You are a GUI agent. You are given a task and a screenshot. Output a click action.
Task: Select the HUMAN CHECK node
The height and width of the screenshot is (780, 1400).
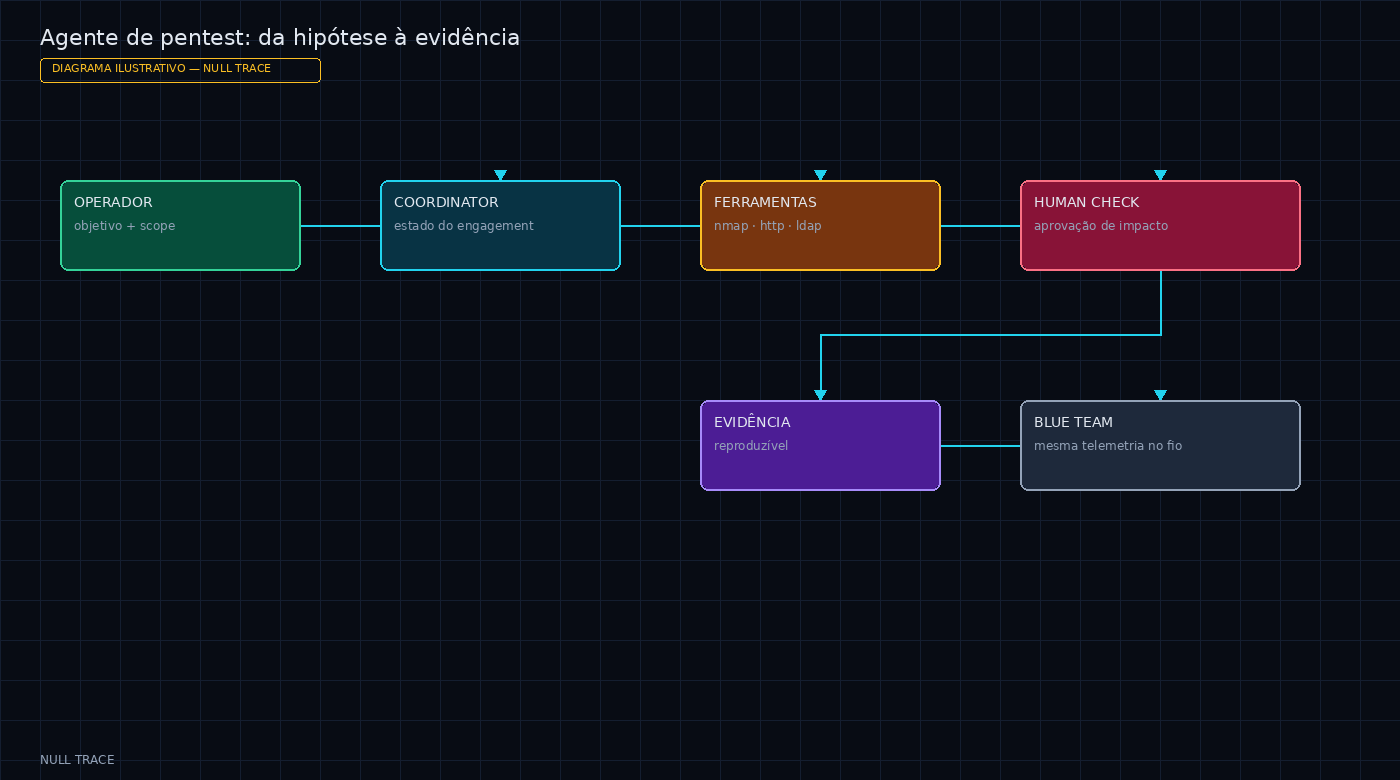[x=1160, y=225]
